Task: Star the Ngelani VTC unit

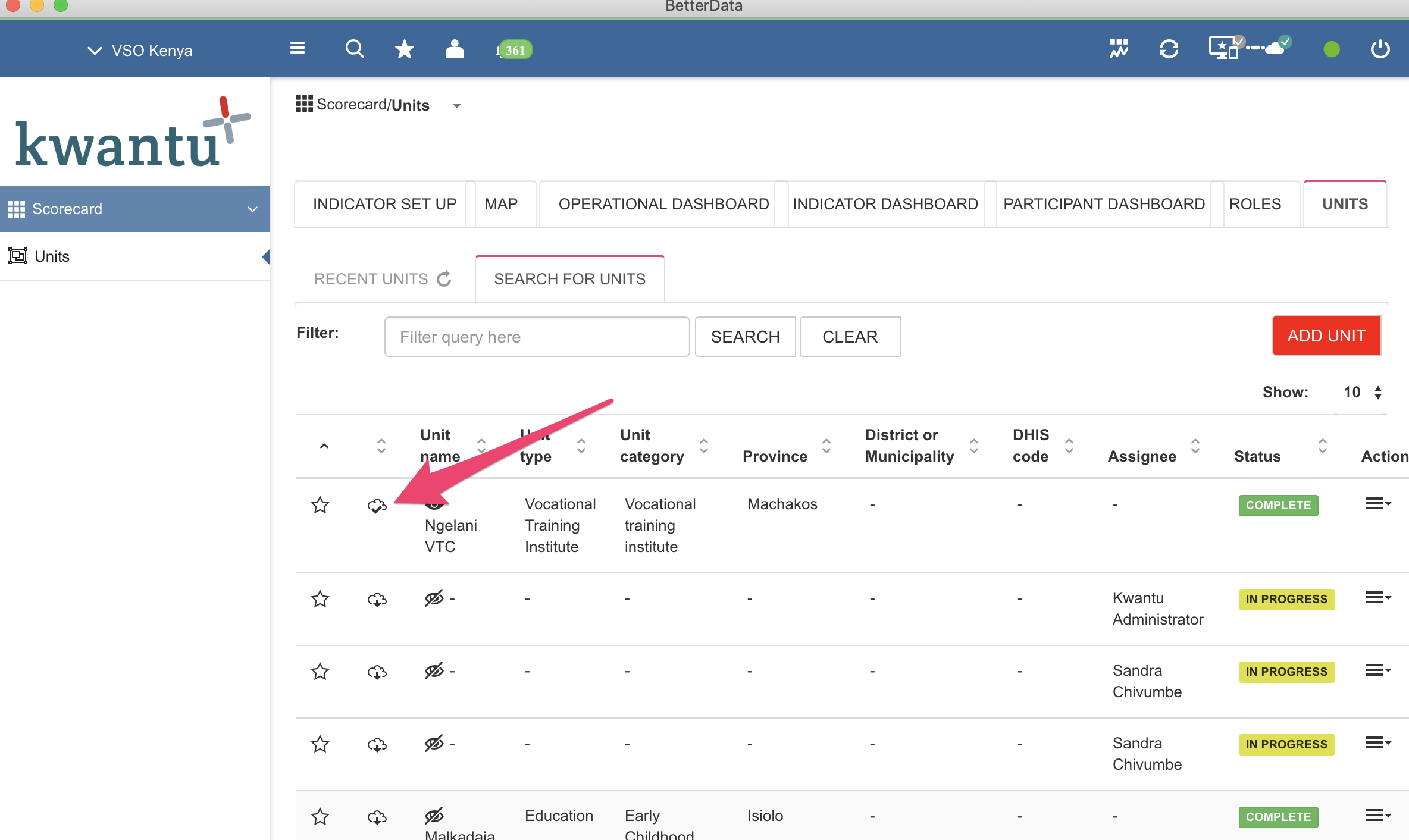Action: click(x=320, y=505)
